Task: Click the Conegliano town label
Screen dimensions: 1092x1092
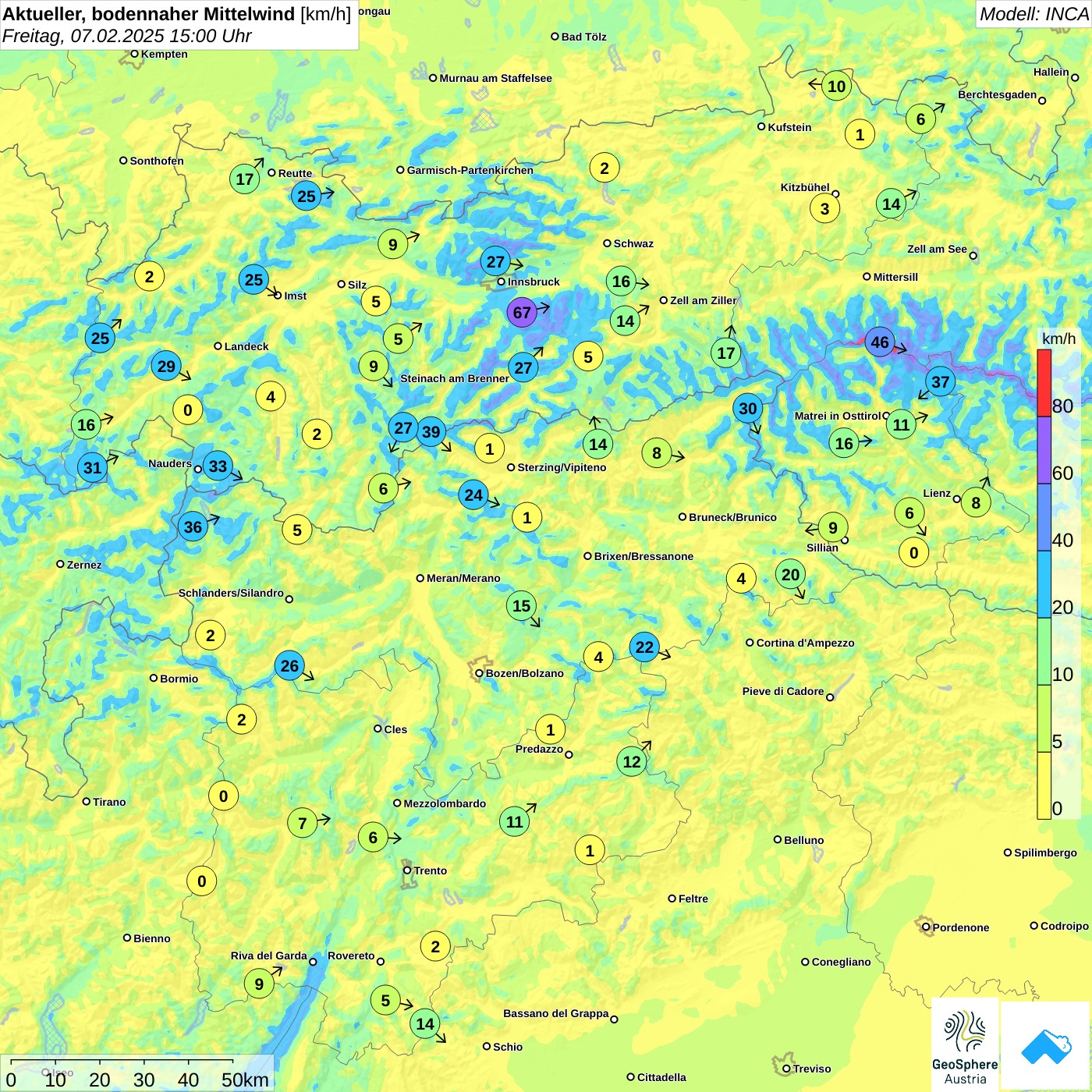Action: pyautogui.click(x=841, y=963)
